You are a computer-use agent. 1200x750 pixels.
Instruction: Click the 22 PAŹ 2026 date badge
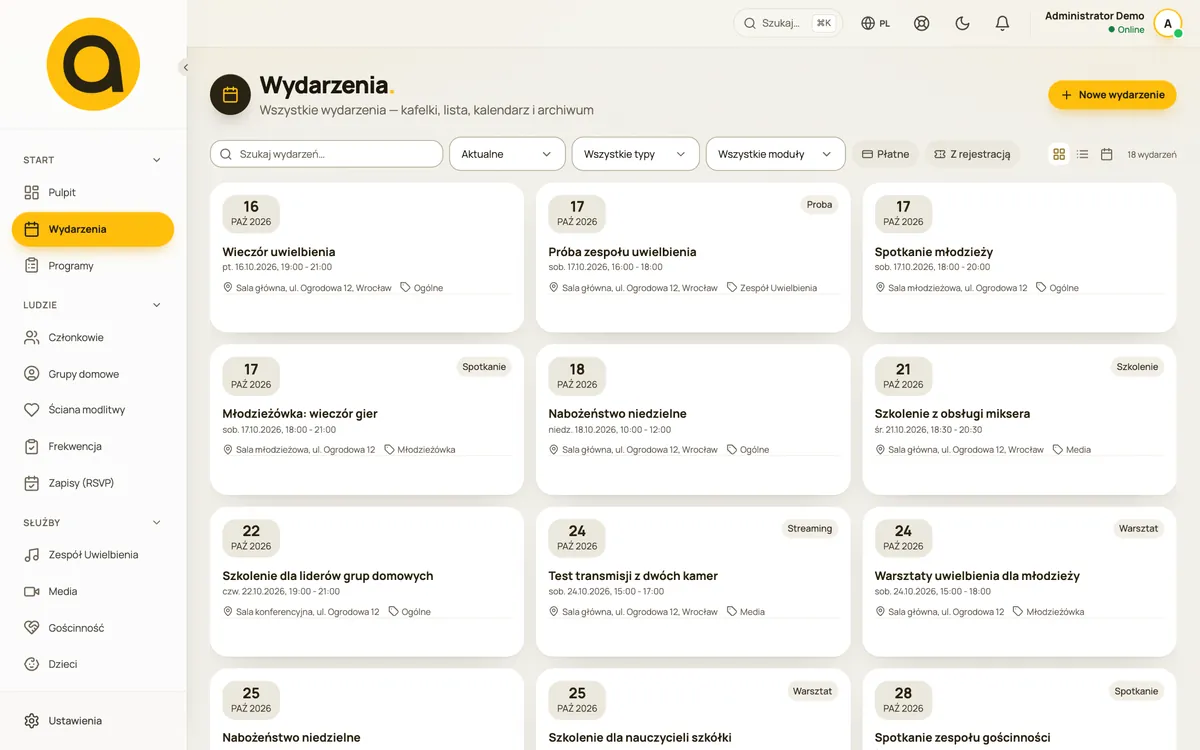(251, 538)
